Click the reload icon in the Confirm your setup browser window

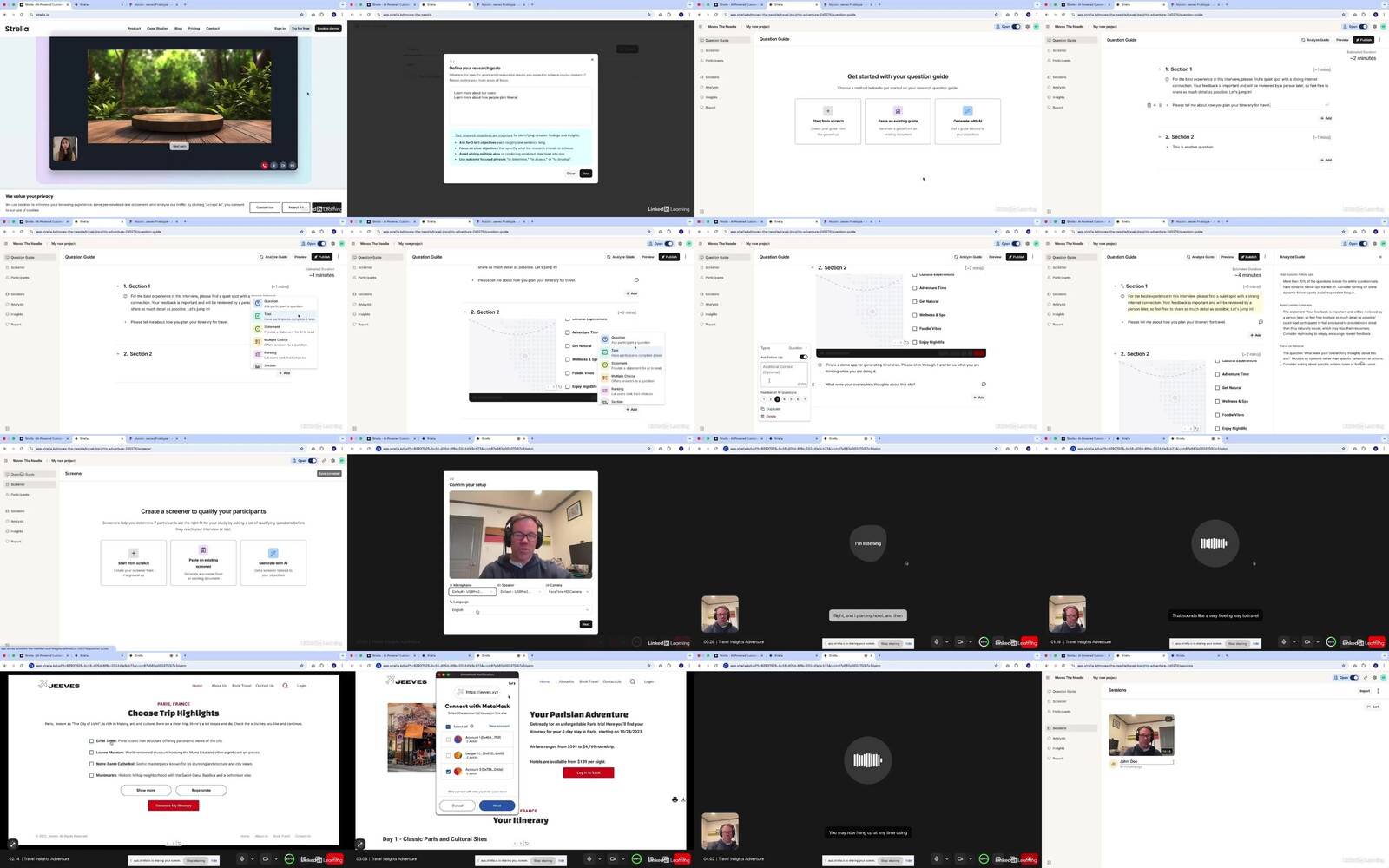[369, 449]
